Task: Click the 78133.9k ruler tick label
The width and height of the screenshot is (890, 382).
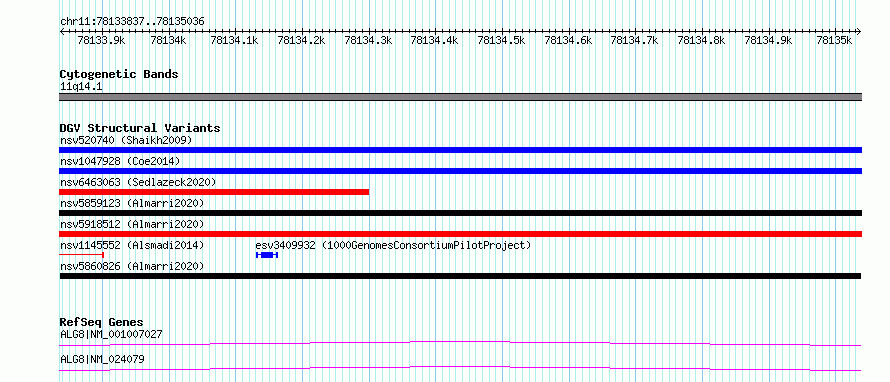Action: click(102, 40)
